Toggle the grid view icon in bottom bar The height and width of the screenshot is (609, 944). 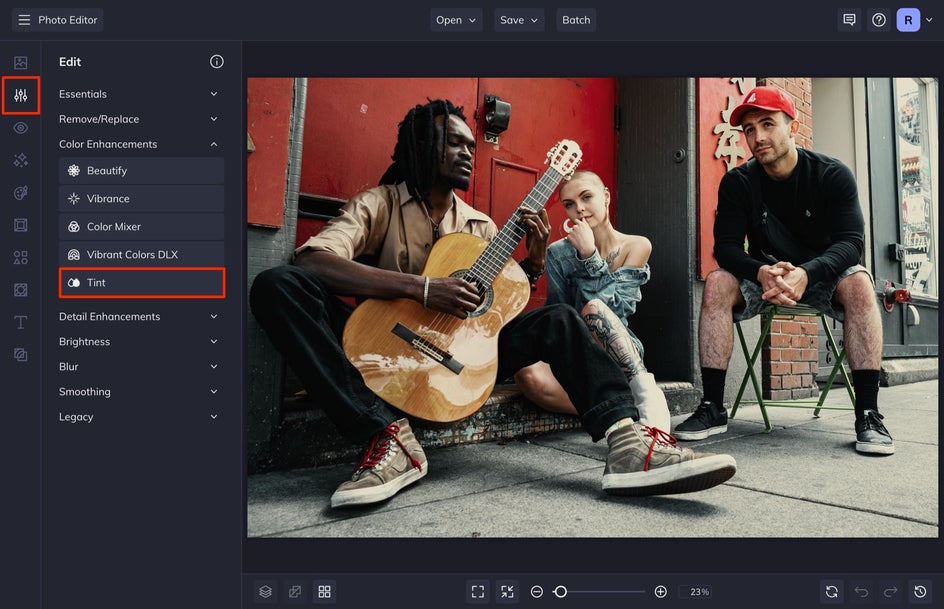click(x=324, y=592)
